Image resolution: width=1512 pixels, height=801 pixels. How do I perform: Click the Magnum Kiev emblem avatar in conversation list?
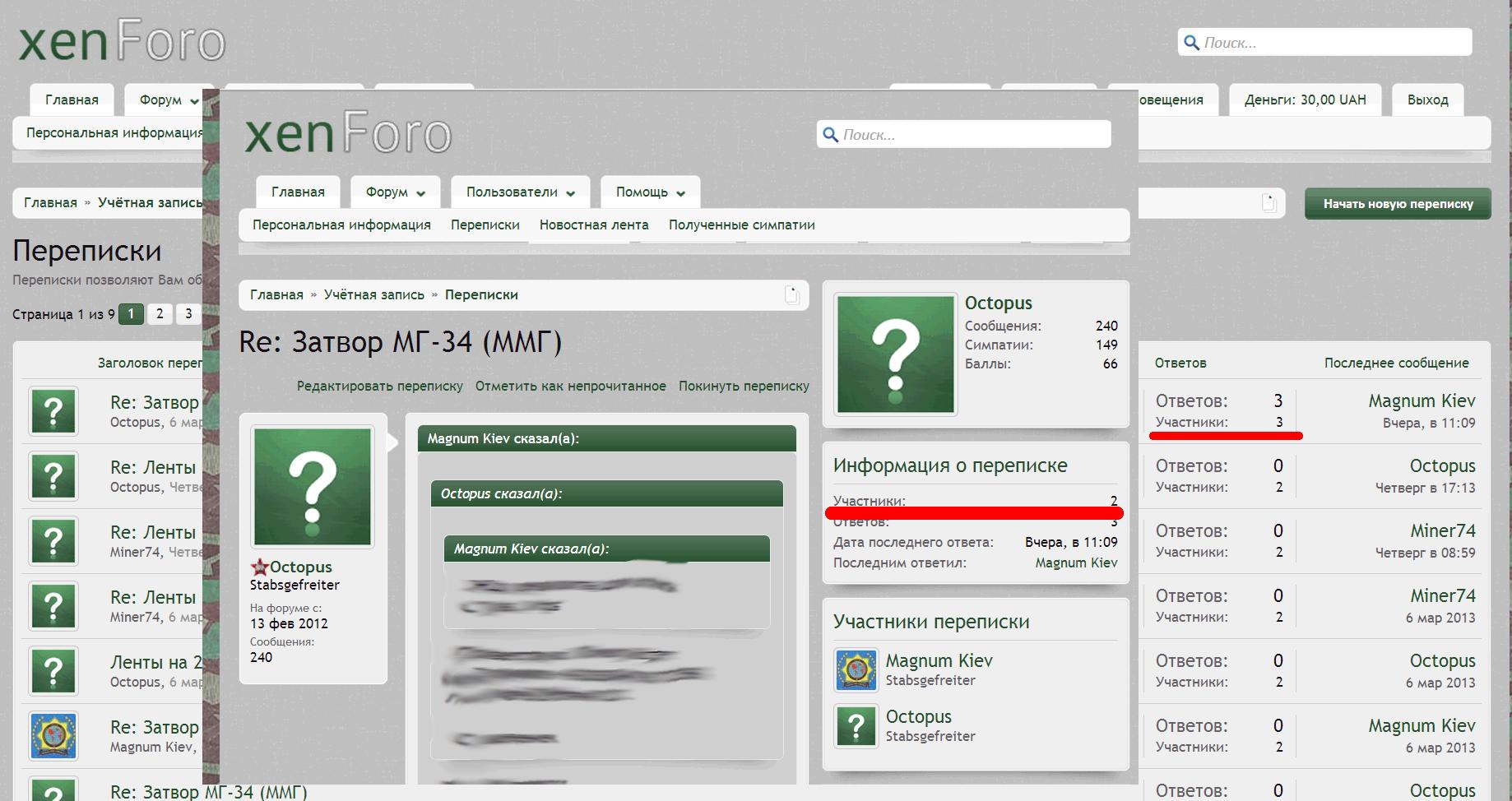53,735
